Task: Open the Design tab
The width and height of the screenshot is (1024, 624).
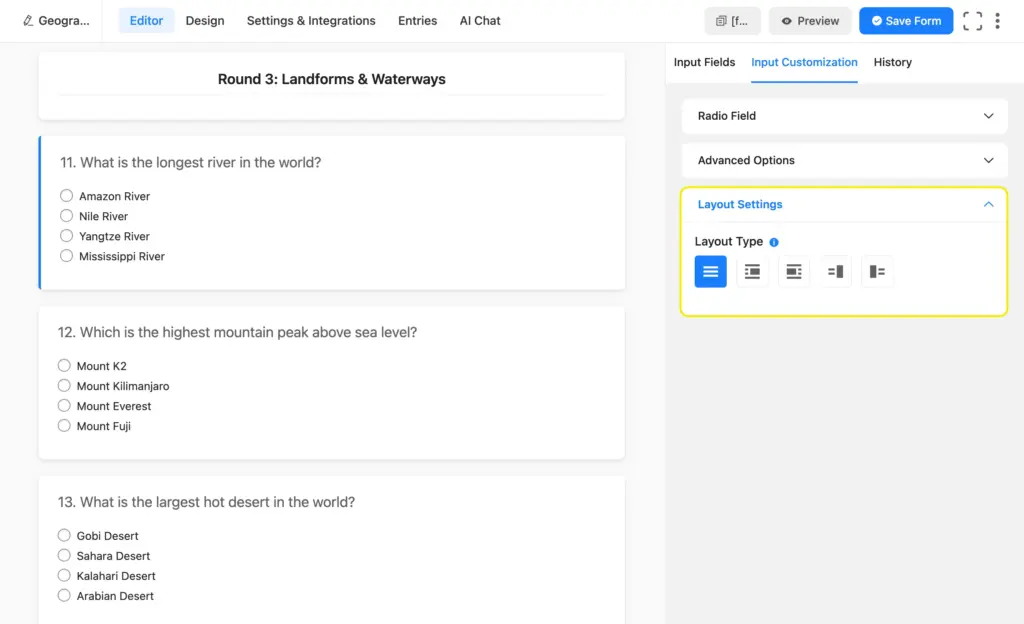Action: coord(205,21)
